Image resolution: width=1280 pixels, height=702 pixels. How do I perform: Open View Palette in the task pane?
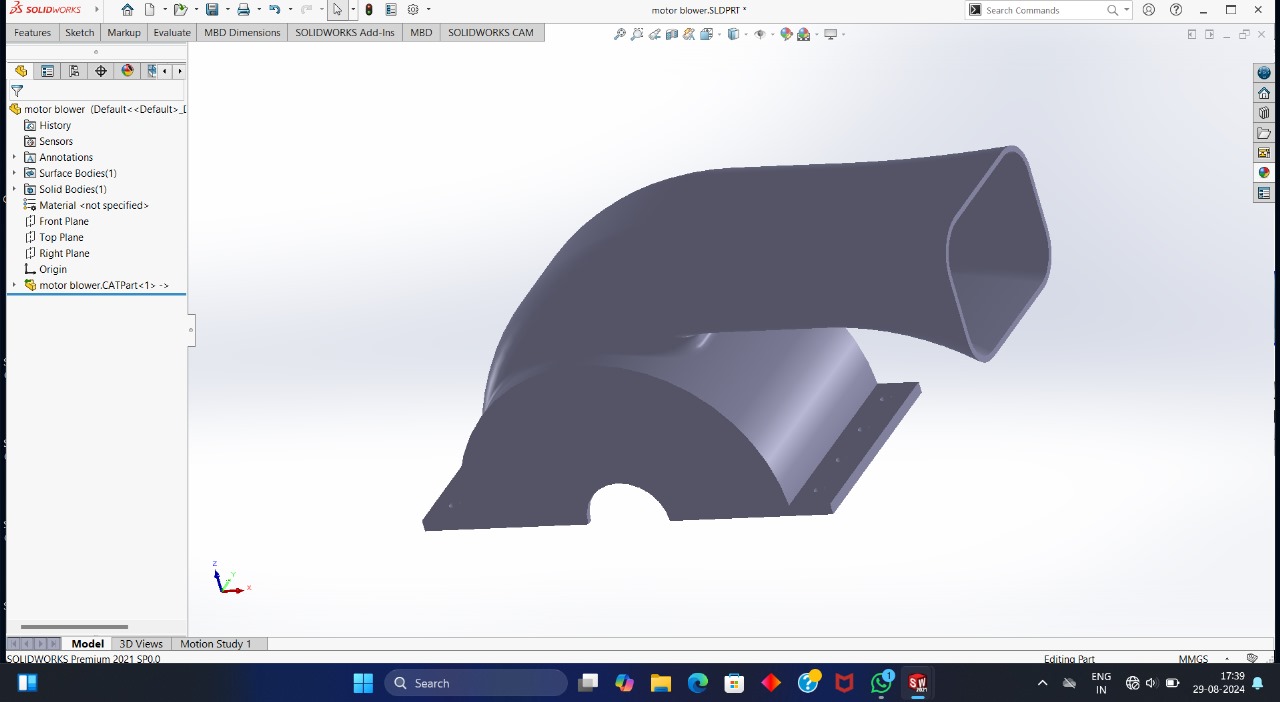1264,153
